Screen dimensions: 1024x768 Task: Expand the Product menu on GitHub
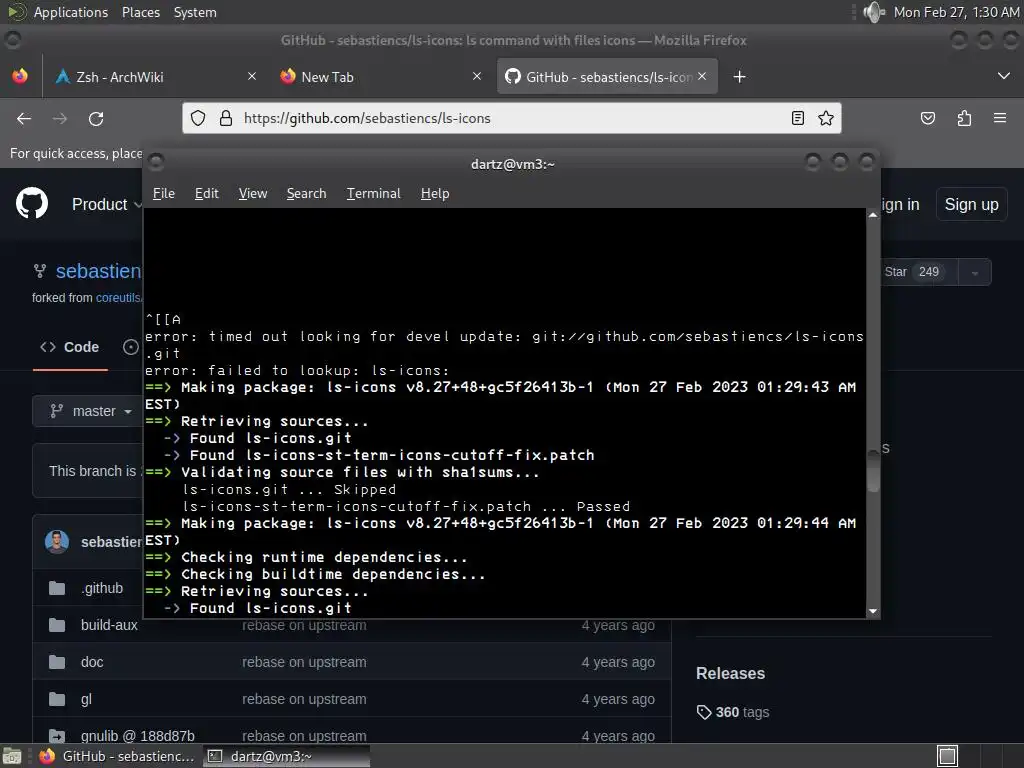(x=106, y=204)
